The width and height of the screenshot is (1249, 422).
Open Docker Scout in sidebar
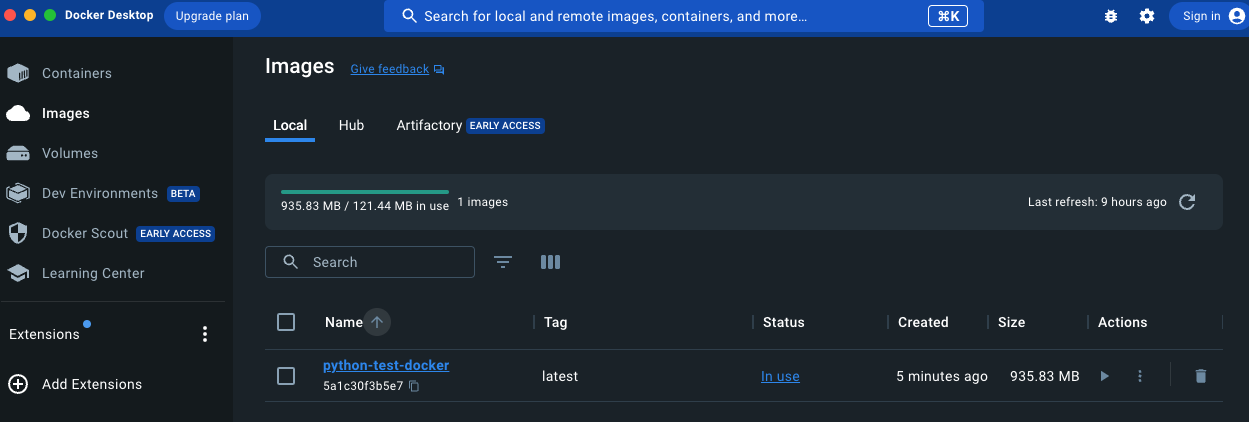pyautogui.click(x=85, y=233)
